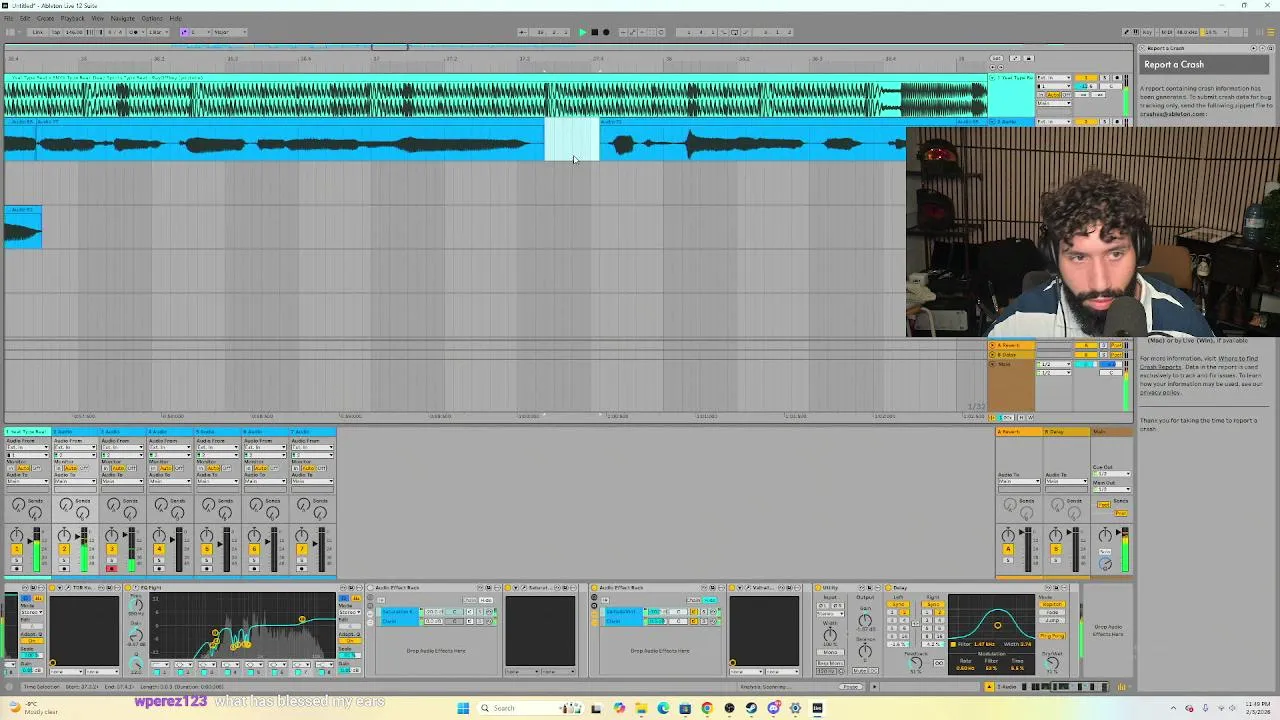Unfold the 2 Audio arrangement track
The width and height of the screenshot is (1280, 720).
tap(993, 121)
